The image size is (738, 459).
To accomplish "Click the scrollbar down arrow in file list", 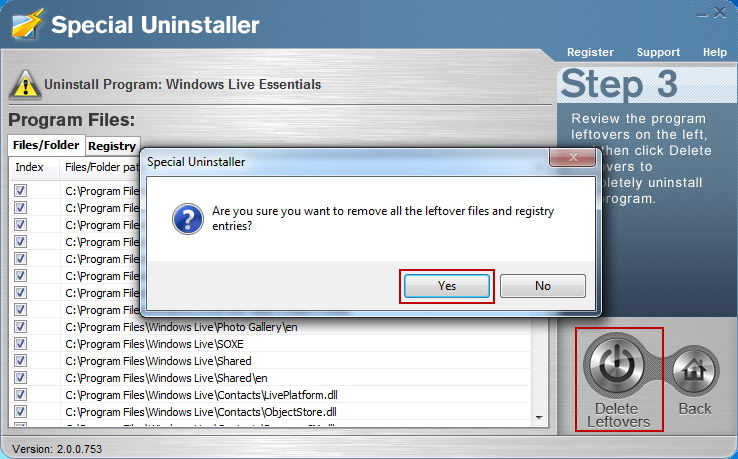I will [539, 418].
